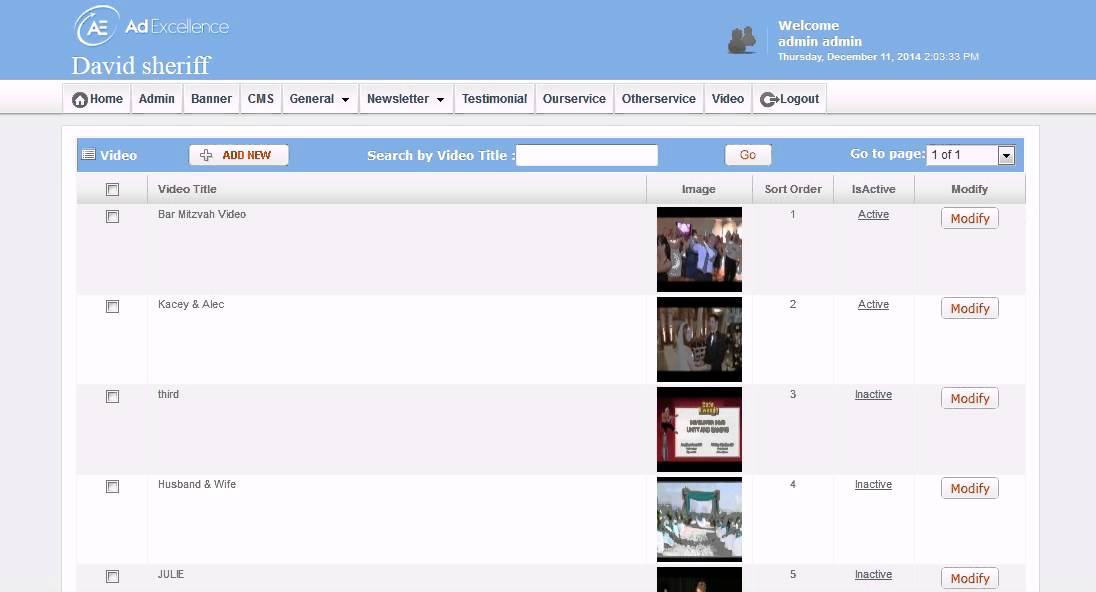Image resolution: width=1096 pixels, height=592 pixels.
Task: Open the Video menu item
Action: click(x=728, y=99)
